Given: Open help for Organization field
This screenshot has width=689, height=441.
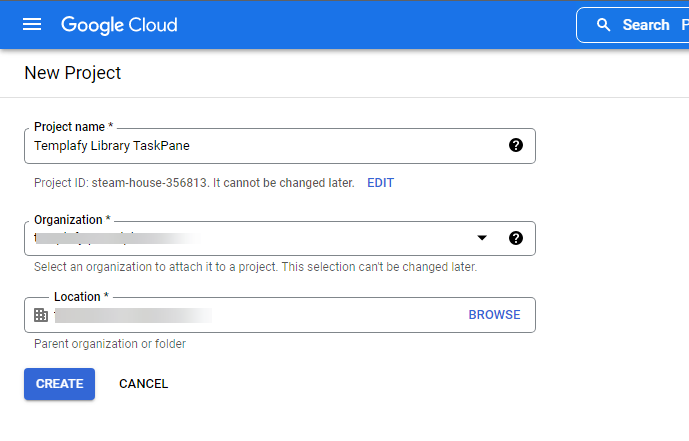Looking at the screenshot, I should coord(516,238).
